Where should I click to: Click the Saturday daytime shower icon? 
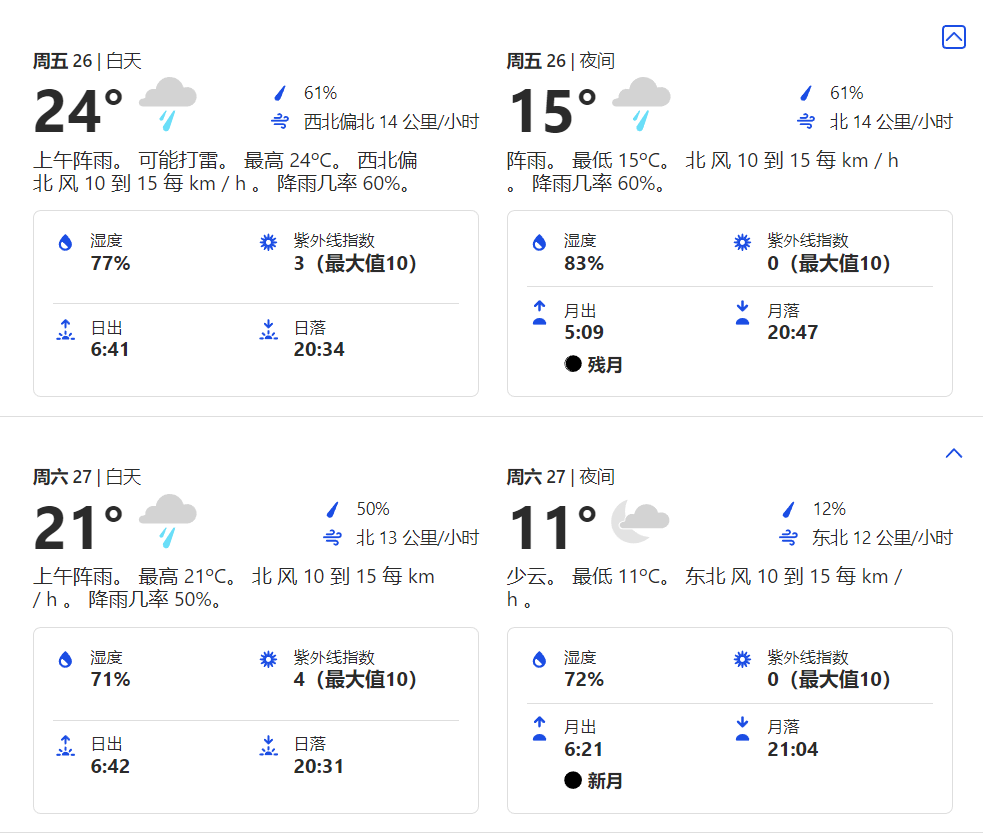(x=167, y=520)
